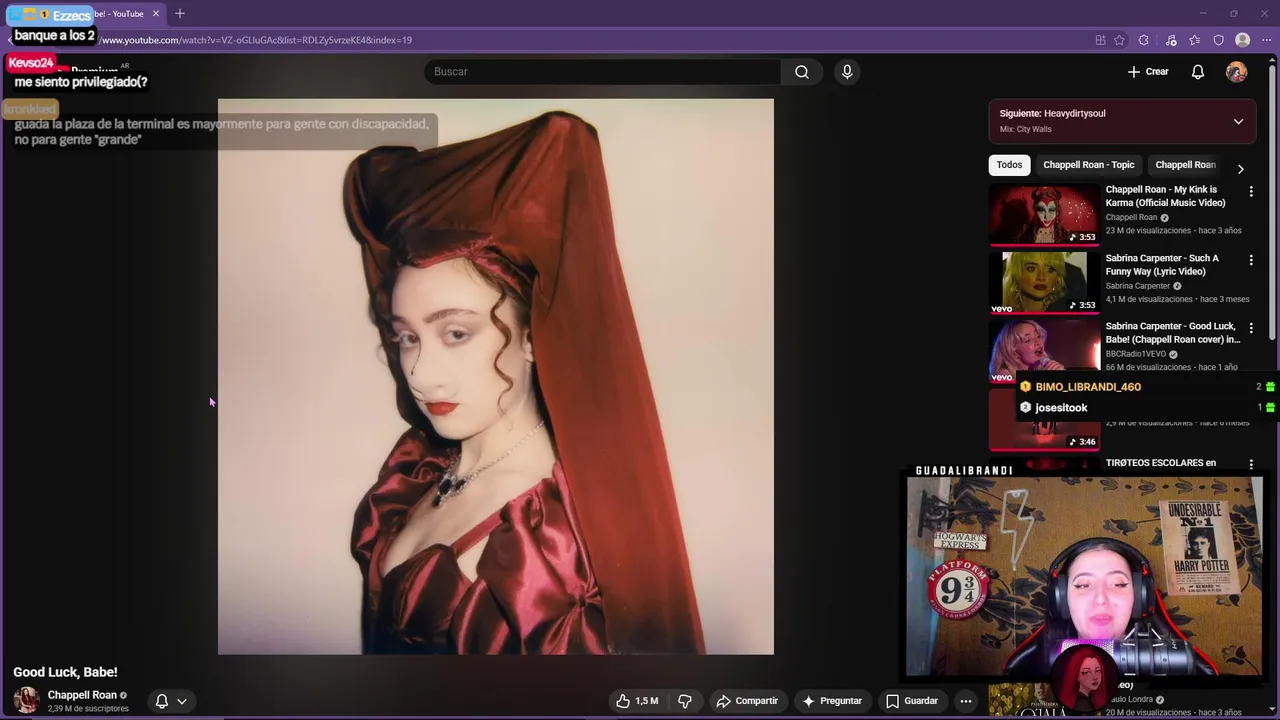The image size is (1280, 720).
Task: Click the Good Luck, Babe! video title
Action: [65, 672]
